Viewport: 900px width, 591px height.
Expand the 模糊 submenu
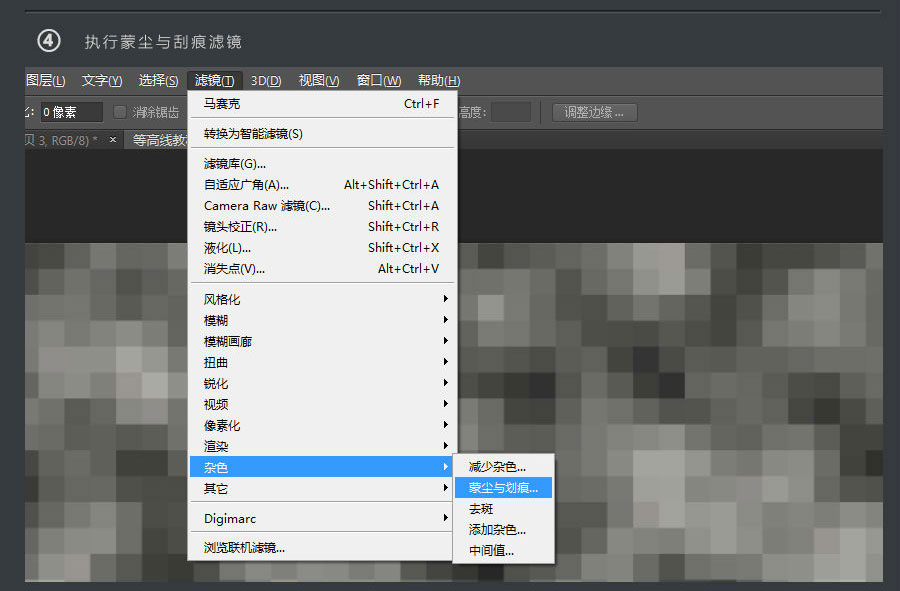(x=321, y=320)
